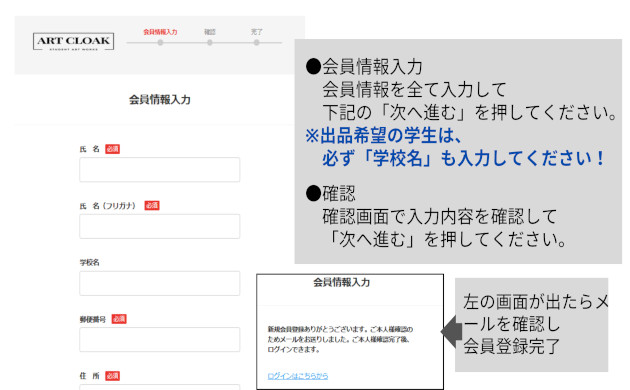Focus the 郵便番号 input field
The height and width of the screenshot is (390, 630).
160,340
